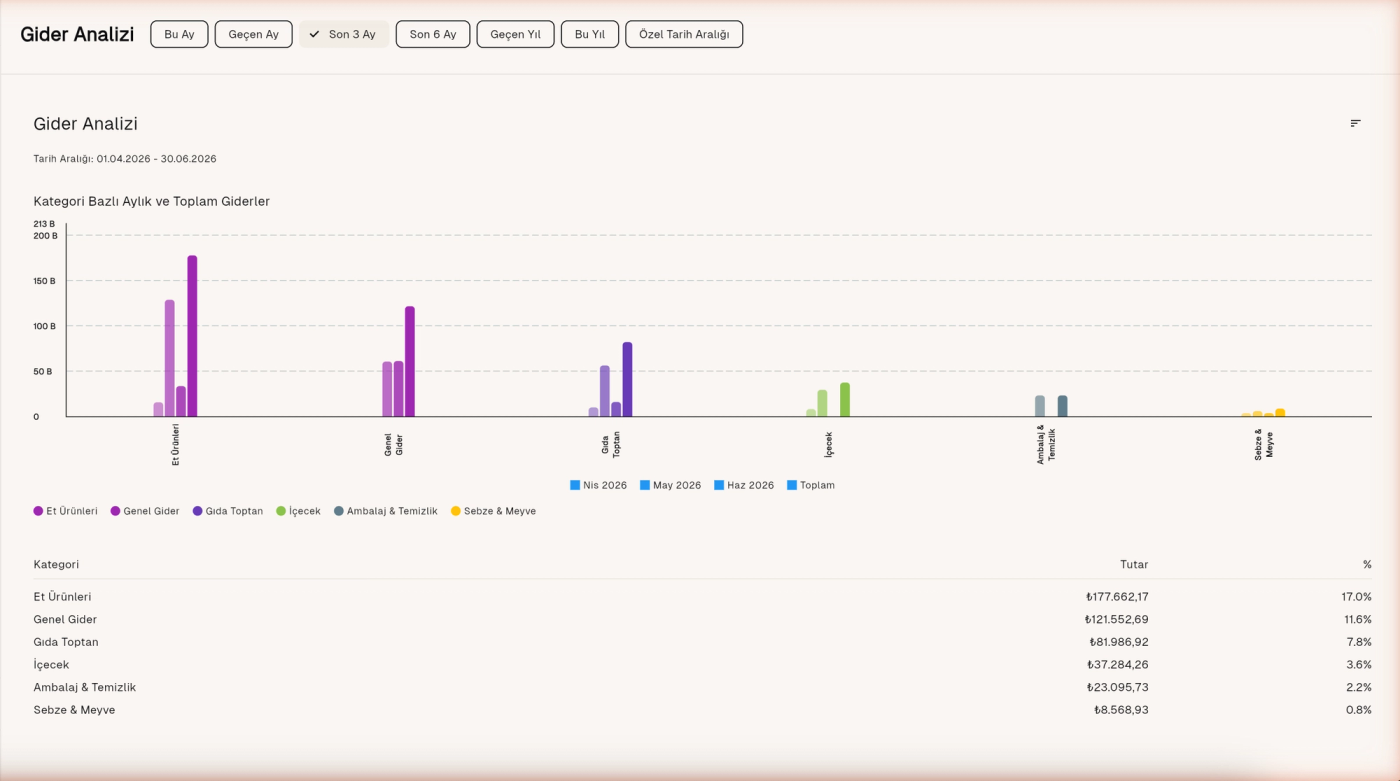The width and height of the screenshot is (1400, 781).
Task: Select the amount ₺177.662,17
Action: click(1117, 597)
